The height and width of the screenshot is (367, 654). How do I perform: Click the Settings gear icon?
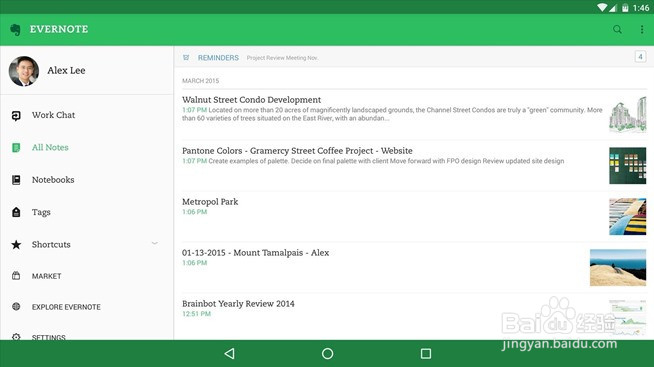coord(16,336)
